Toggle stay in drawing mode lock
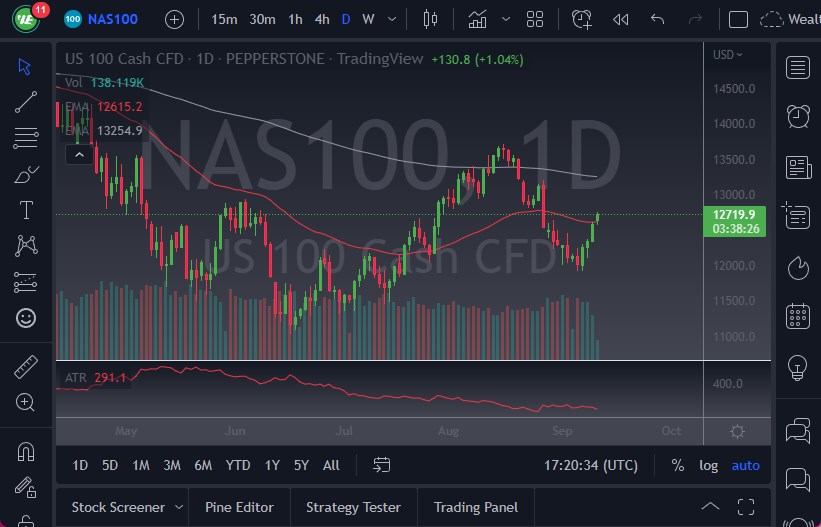 [26, 487]
